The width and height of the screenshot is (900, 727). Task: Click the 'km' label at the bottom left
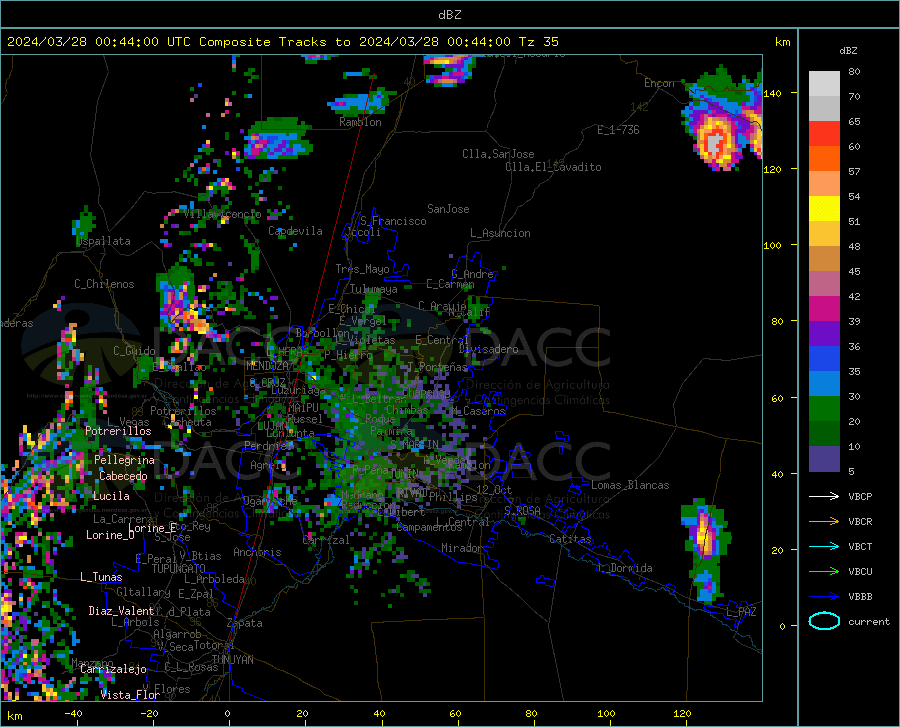[x=14, y=716]
